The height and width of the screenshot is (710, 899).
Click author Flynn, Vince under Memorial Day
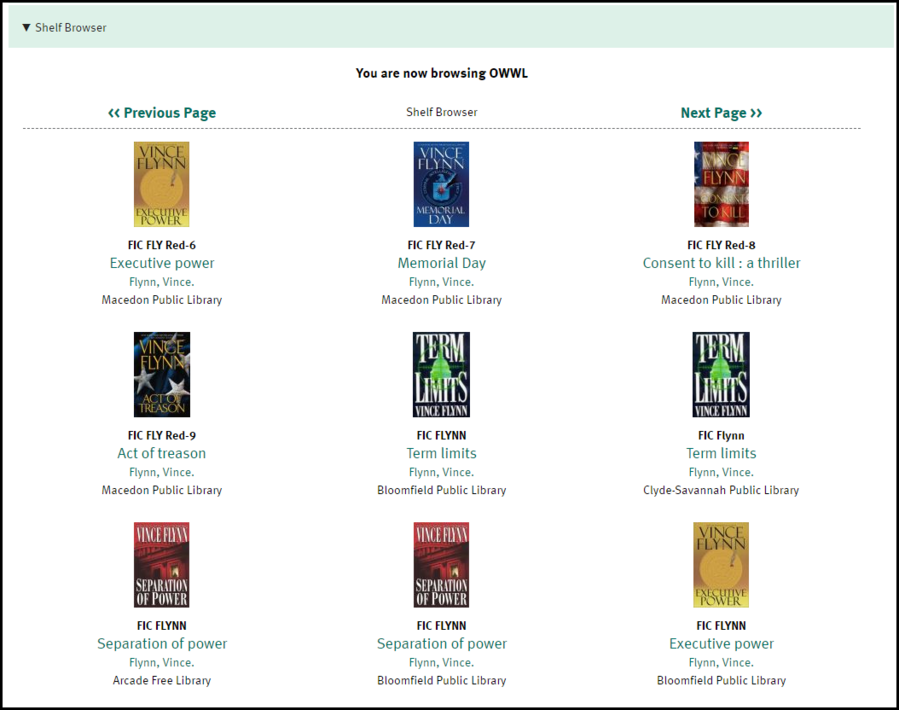441,282
